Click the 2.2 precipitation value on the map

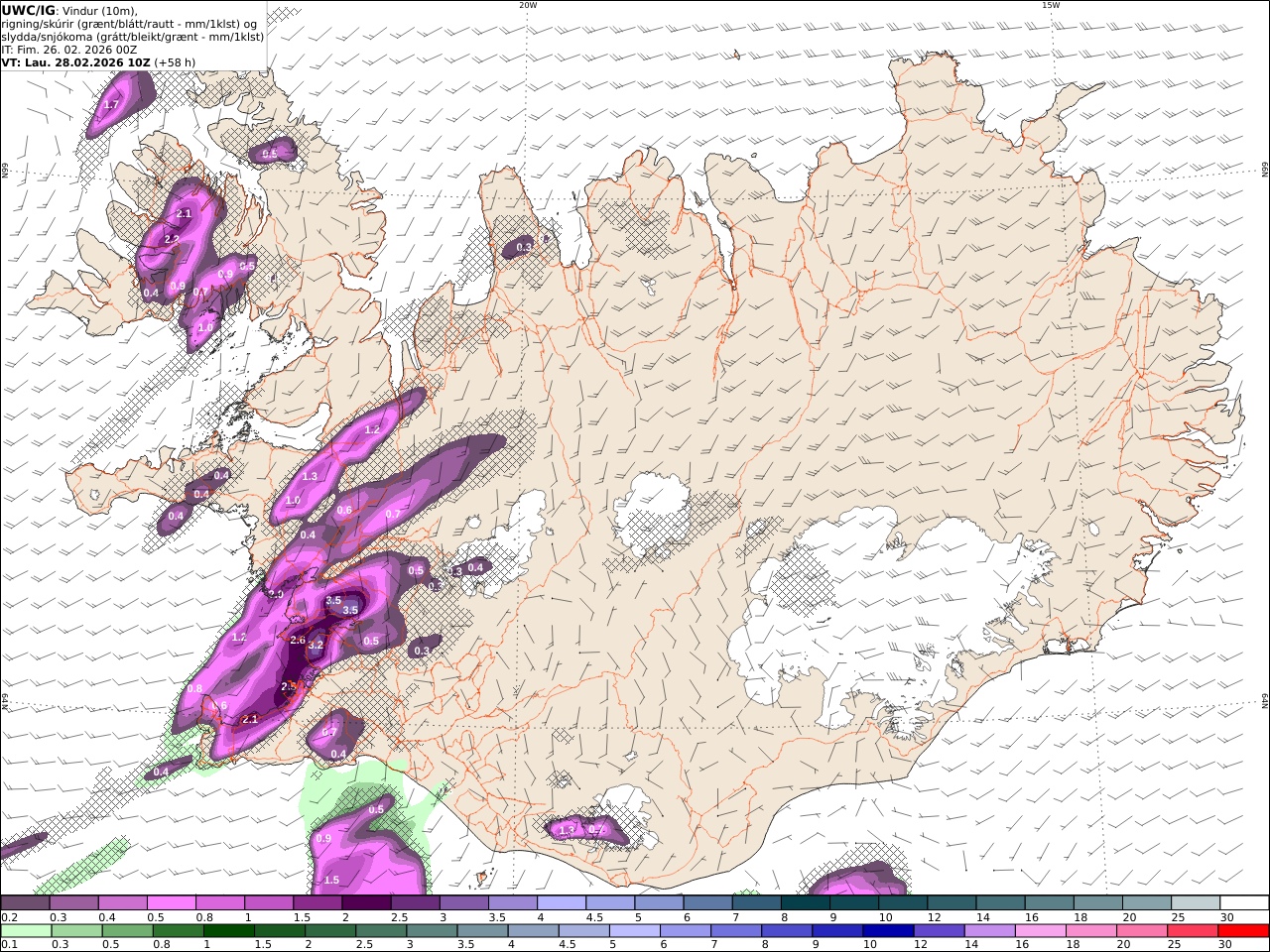pyautogui.click(x=172, y=239)
